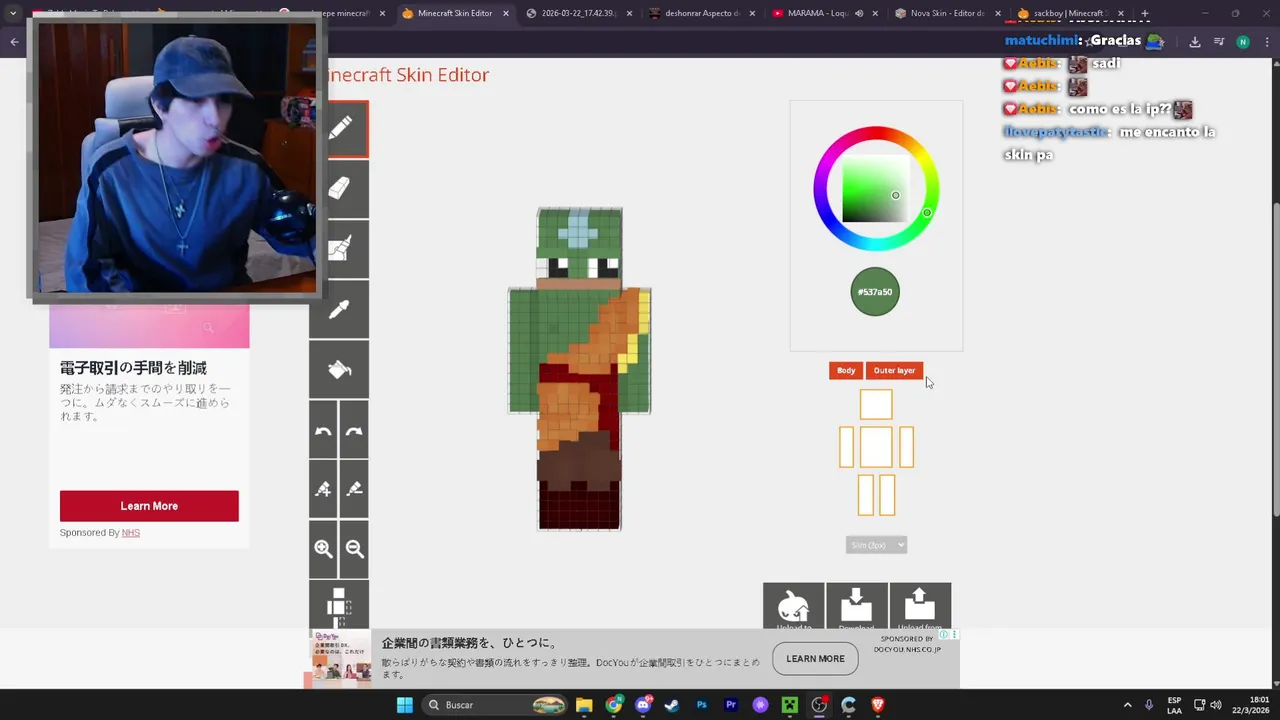
Task: Toggle head part visibility in body diagram
Action: pyautogui.click(x=876, y=405)
